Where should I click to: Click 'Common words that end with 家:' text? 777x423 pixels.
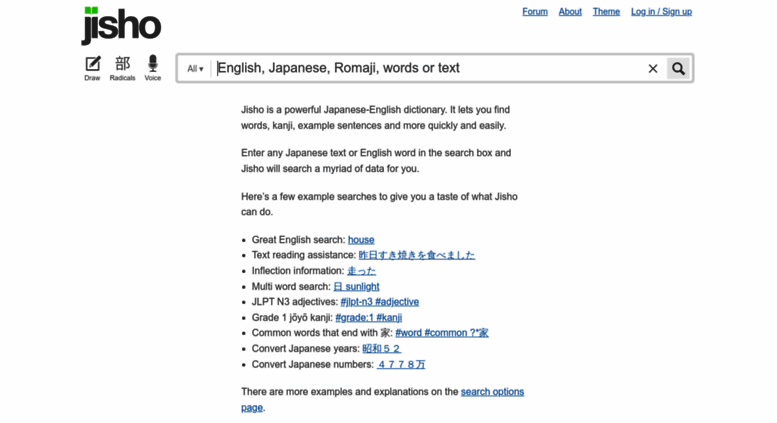(x=322, y=333)
